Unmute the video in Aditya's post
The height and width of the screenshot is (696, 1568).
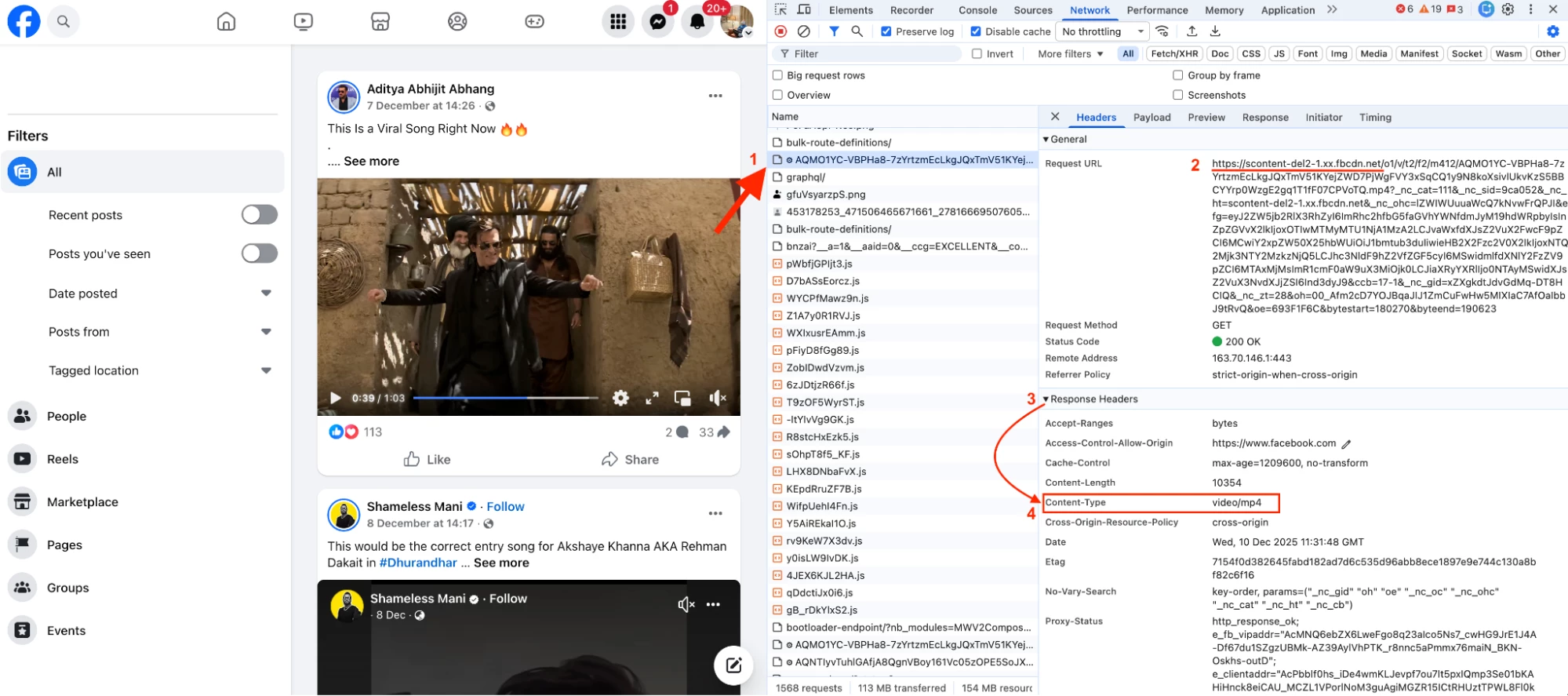[717, 398]
